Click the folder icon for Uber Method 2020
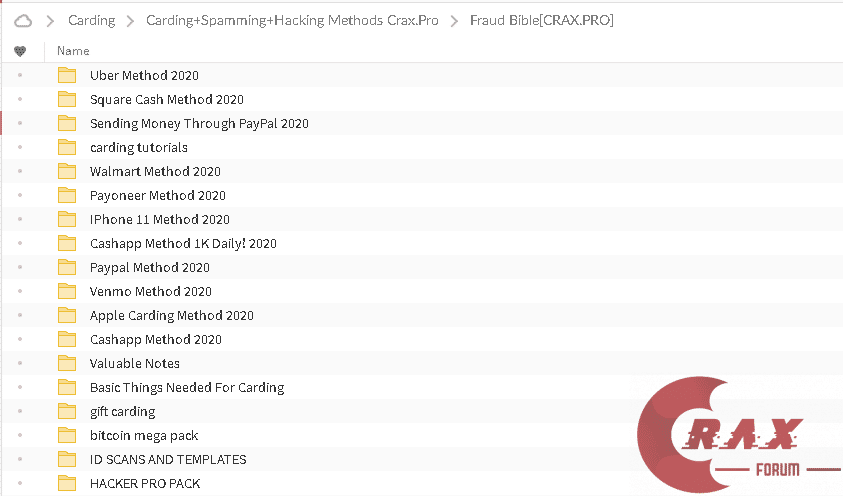This screenshot has width=843, height=496. tap(67, 76)
